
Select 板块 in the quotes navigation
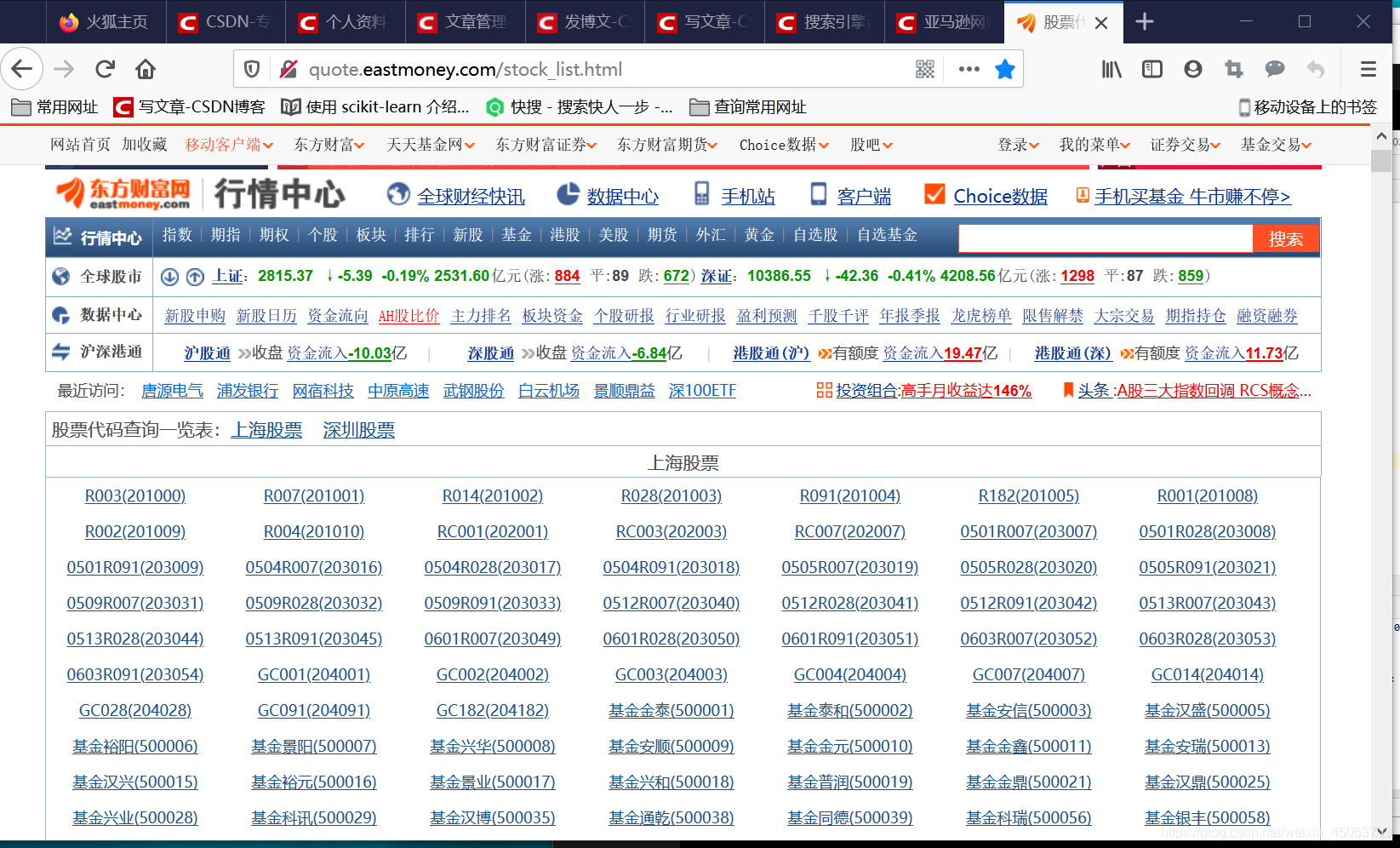pos(371,235)
